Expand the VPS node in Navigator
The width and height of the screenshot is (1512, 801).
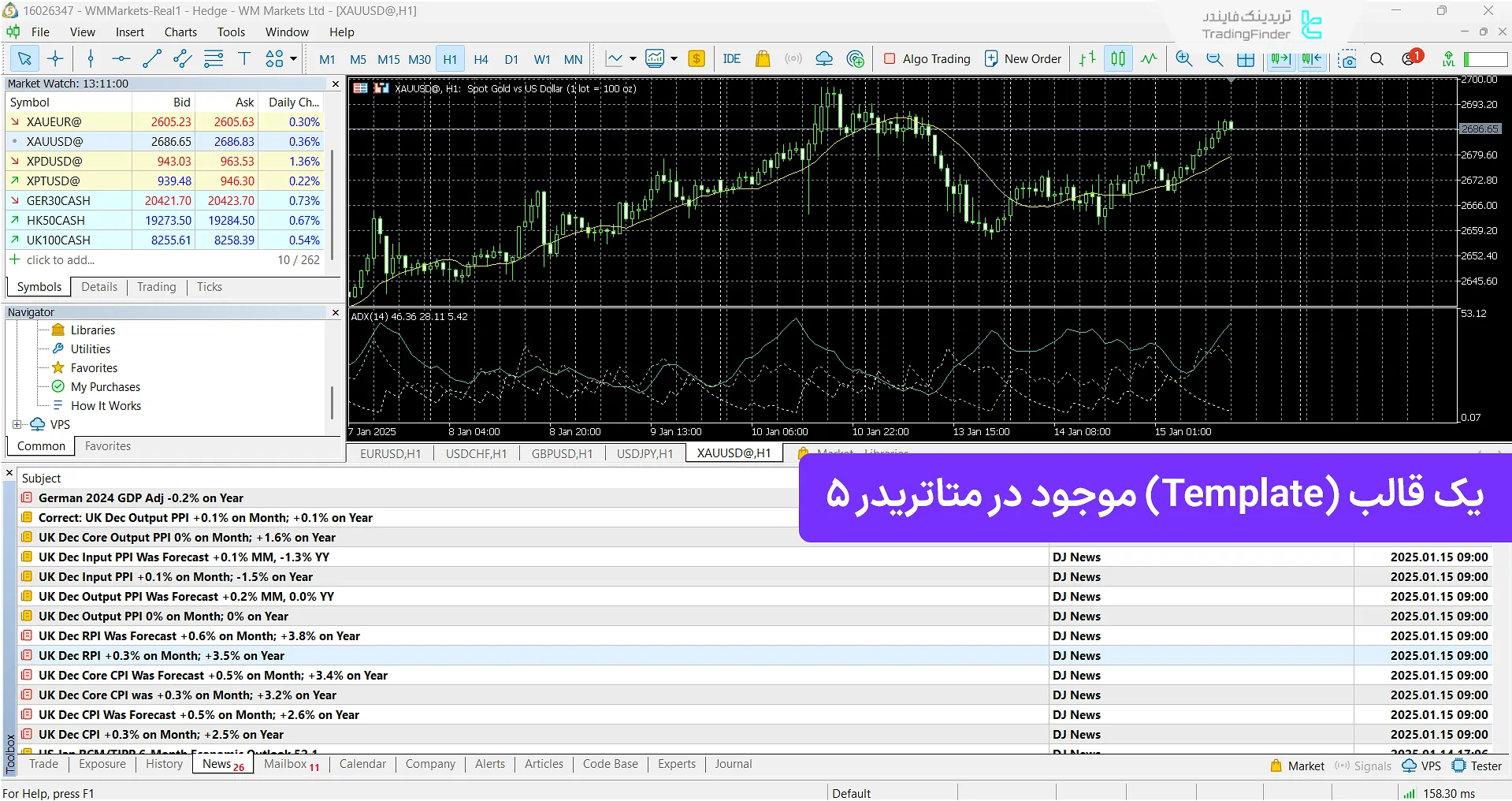pos(17,424)
